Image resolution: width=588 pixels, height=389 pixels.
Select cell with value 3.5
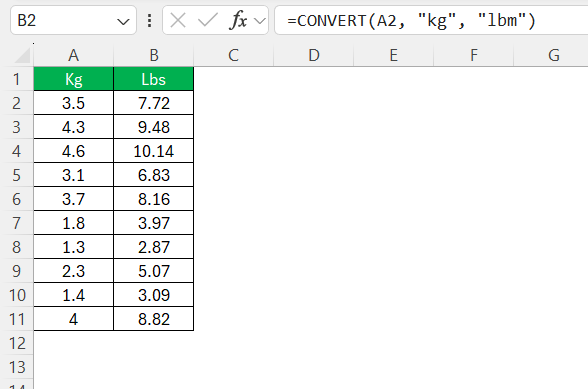click(74, 103)
